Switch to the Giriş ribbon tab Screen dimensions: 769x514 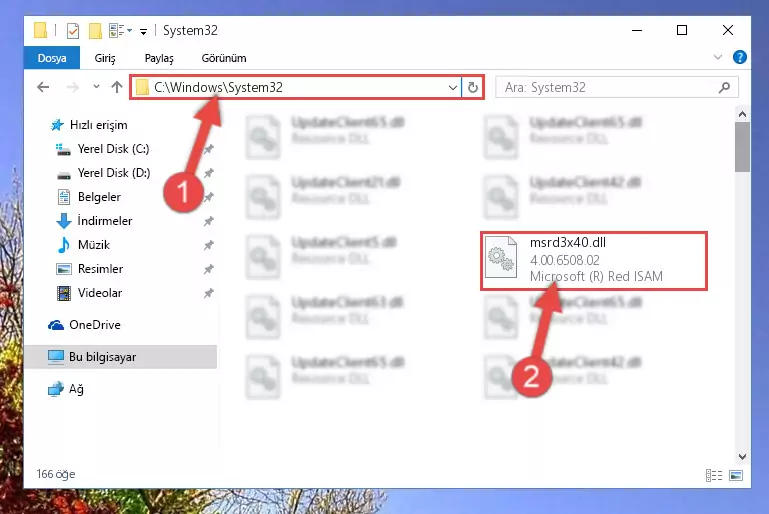point(105,58)
